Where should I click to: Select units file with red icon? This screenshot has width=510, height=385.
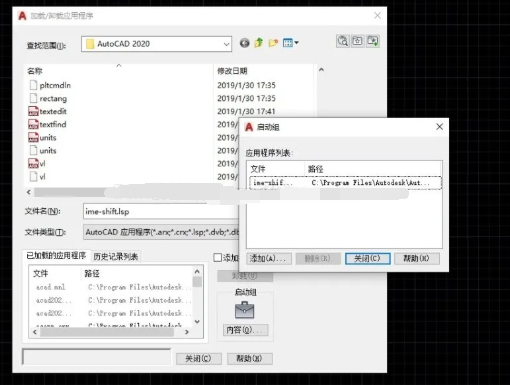pos(43,137)
